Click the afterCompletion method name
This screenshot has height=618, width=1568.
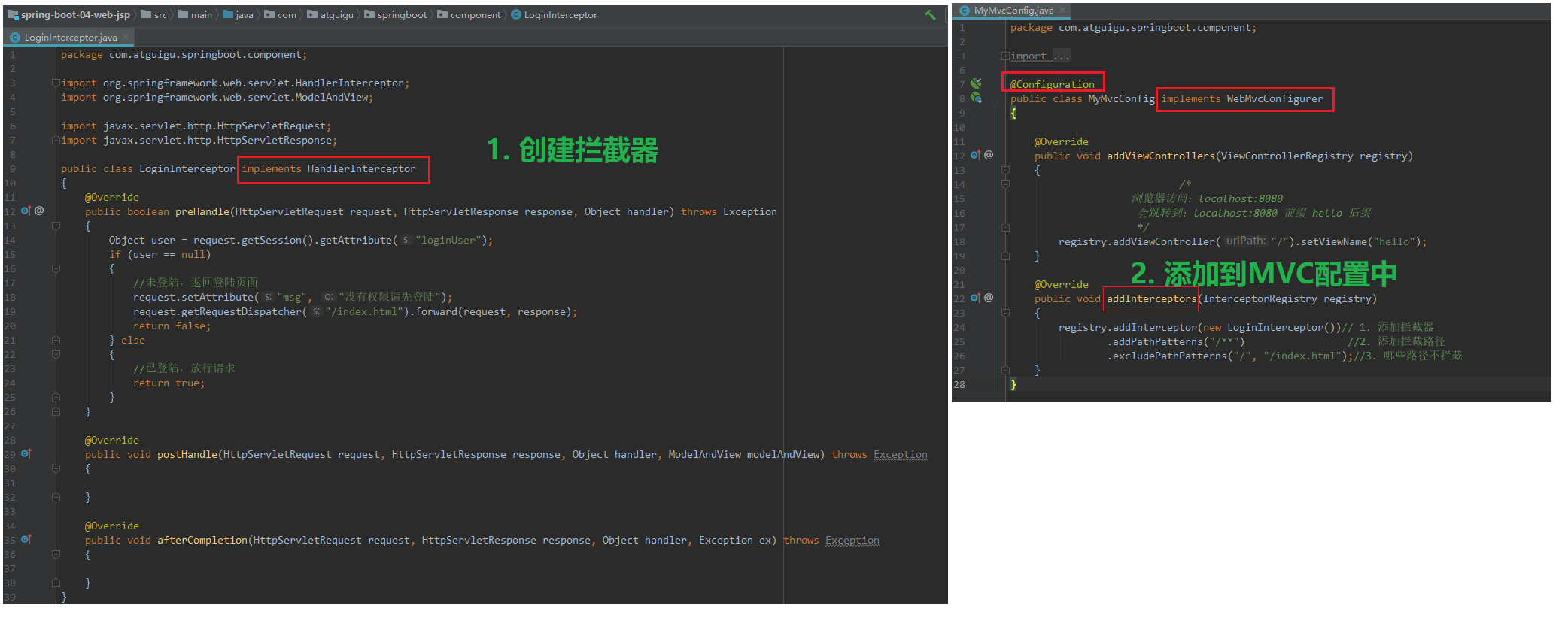click(x=202, y=540)
